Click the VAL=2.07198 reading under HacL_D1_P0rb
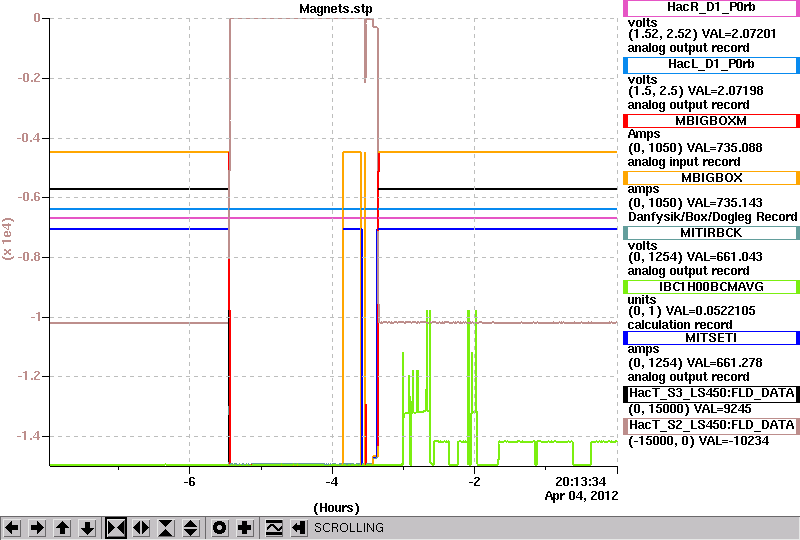 pyautogui.click(x=726, y=91)
